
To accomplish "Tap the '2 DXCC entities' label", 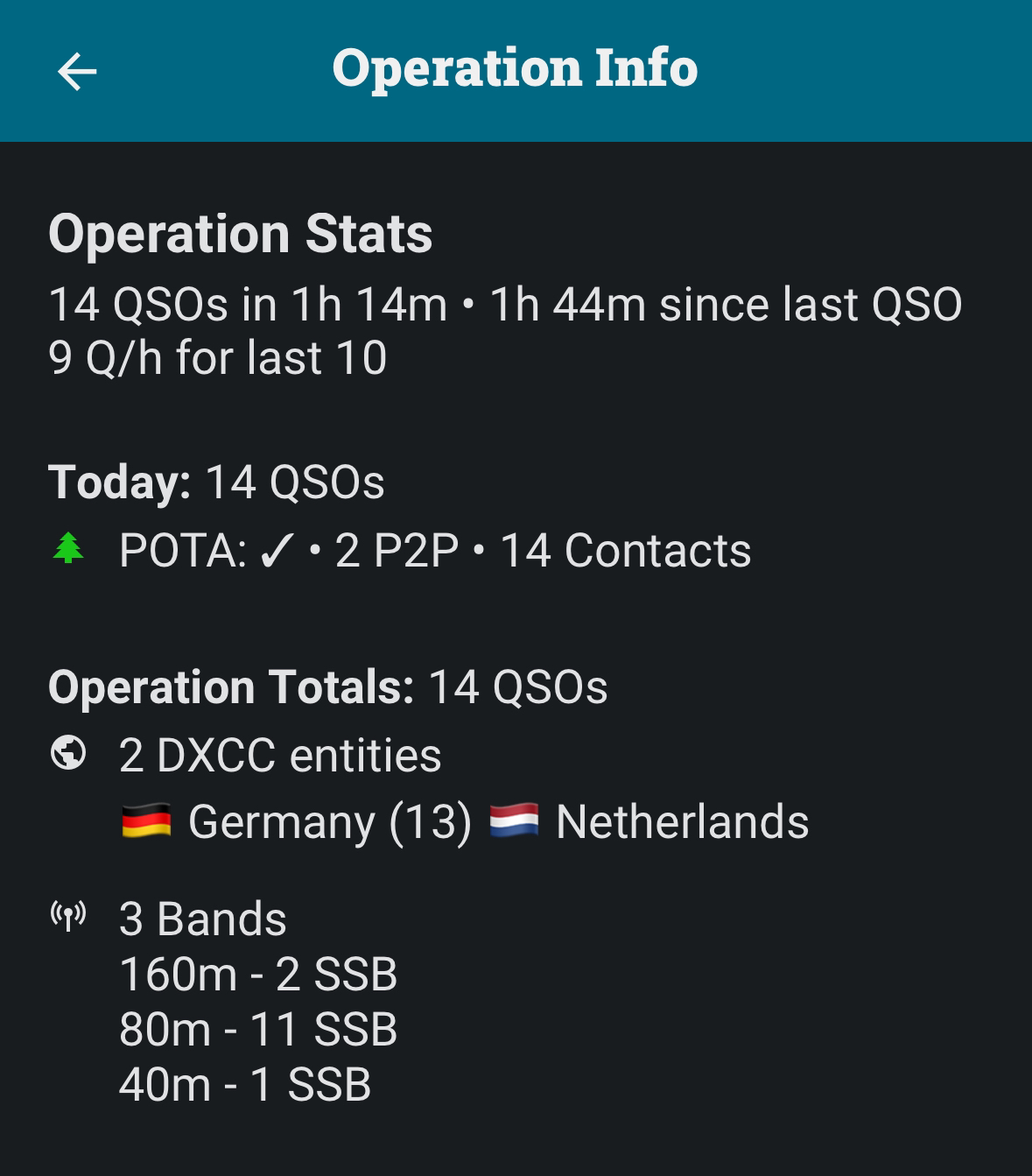I will coord(280,755).
